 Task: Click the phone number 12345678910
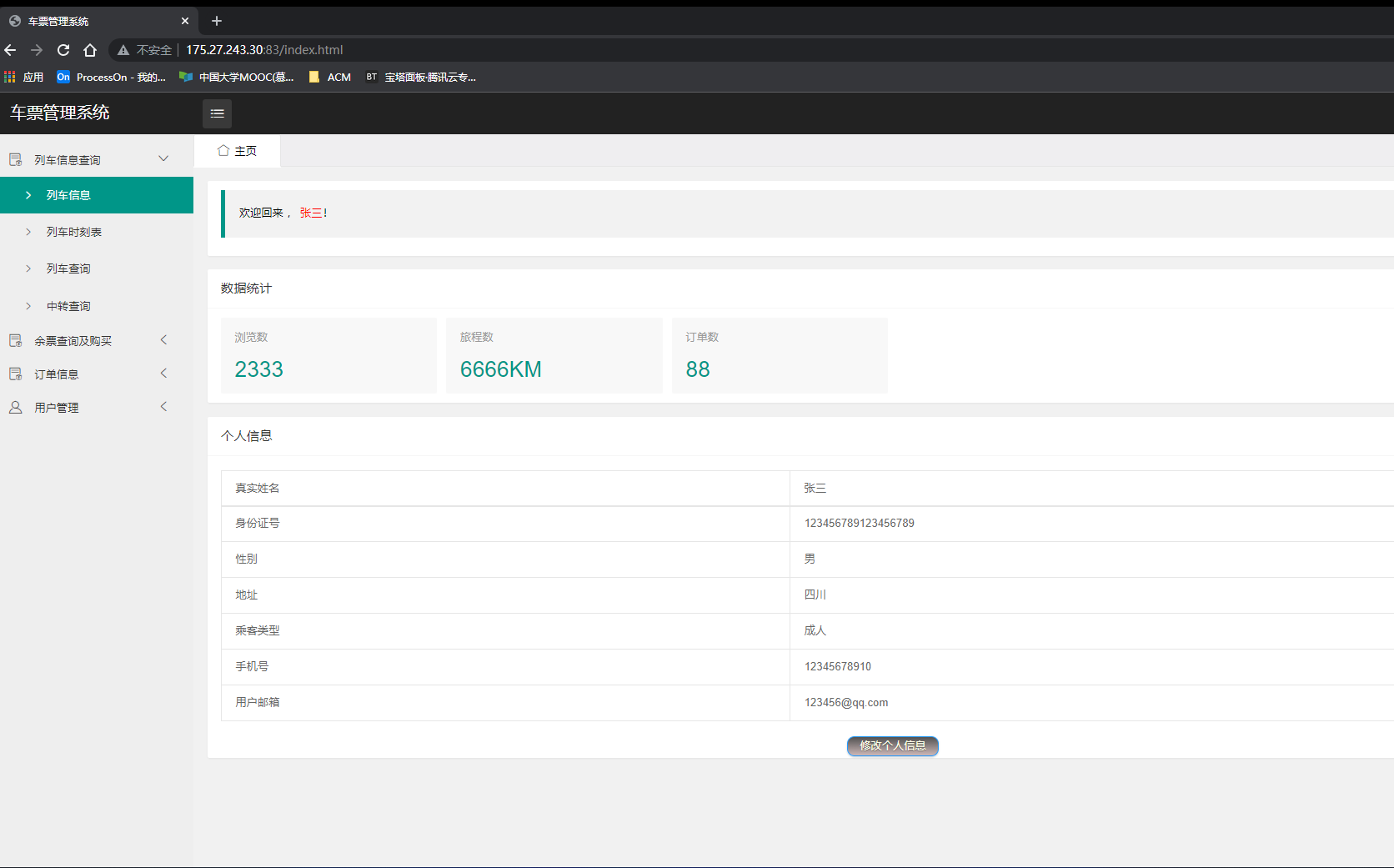(838, 666)
